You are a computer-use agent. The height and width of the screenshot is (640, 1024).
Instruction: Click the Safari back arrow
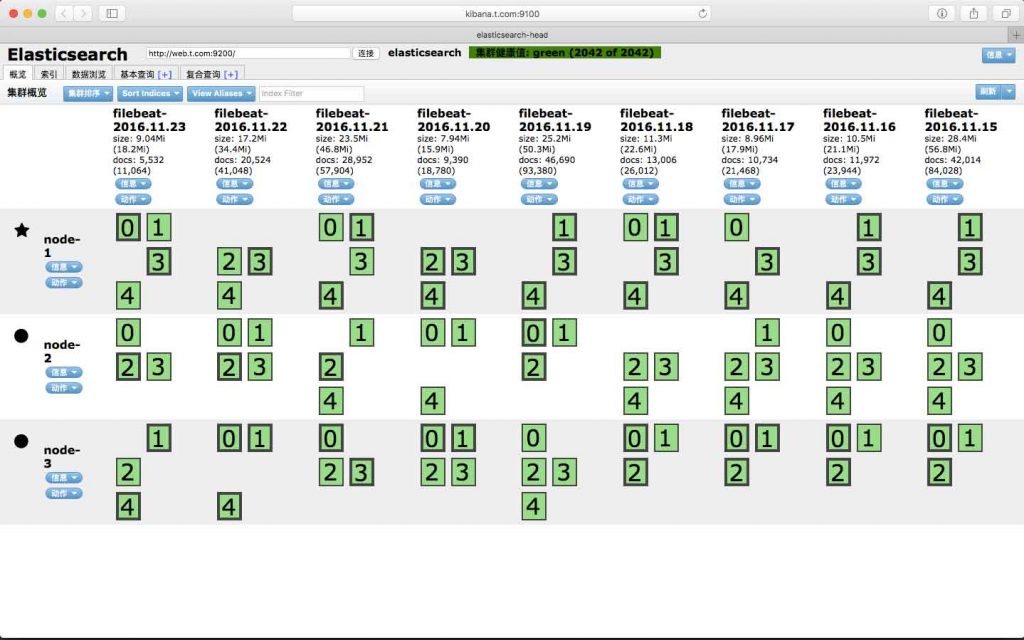62,13
